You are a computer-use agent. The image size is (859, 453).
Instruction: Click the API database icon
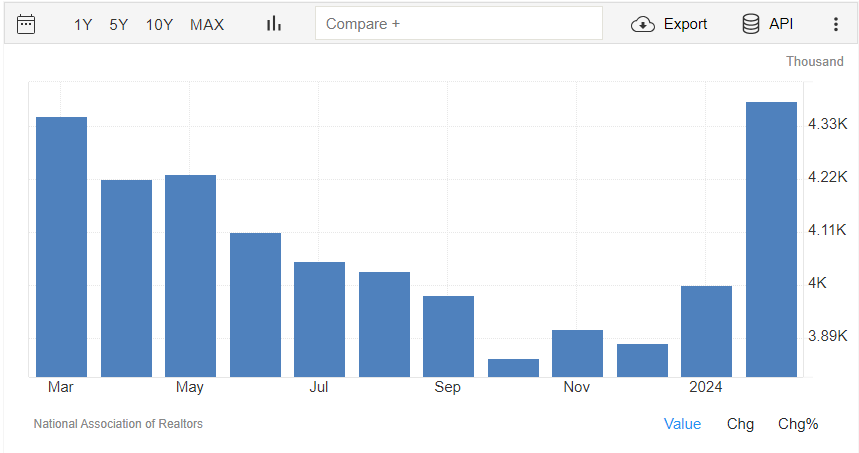click(x=751, y=24)
